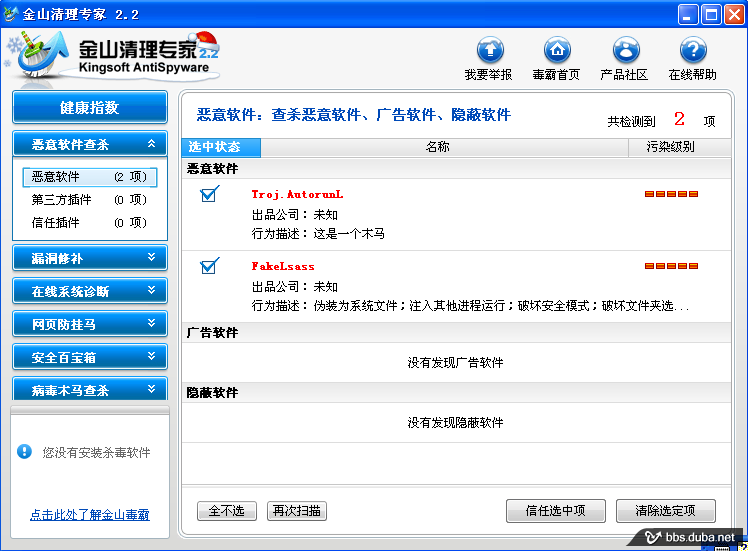Click the 隐蔽软件 group header row
The height and width of the screenshot is (551, 748).
[x=456, y=393]
